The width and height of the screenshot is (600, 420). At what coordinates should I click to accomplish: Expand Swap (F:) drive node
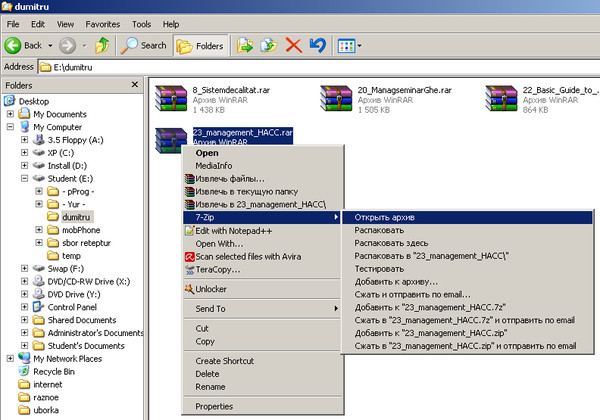click(x=24, y=269)
